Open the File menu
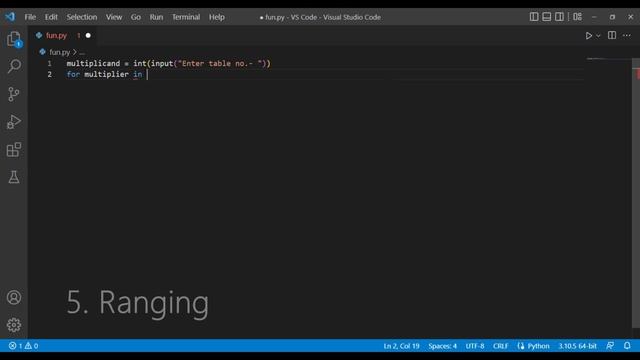640x360 pixels. pos(30,17)
